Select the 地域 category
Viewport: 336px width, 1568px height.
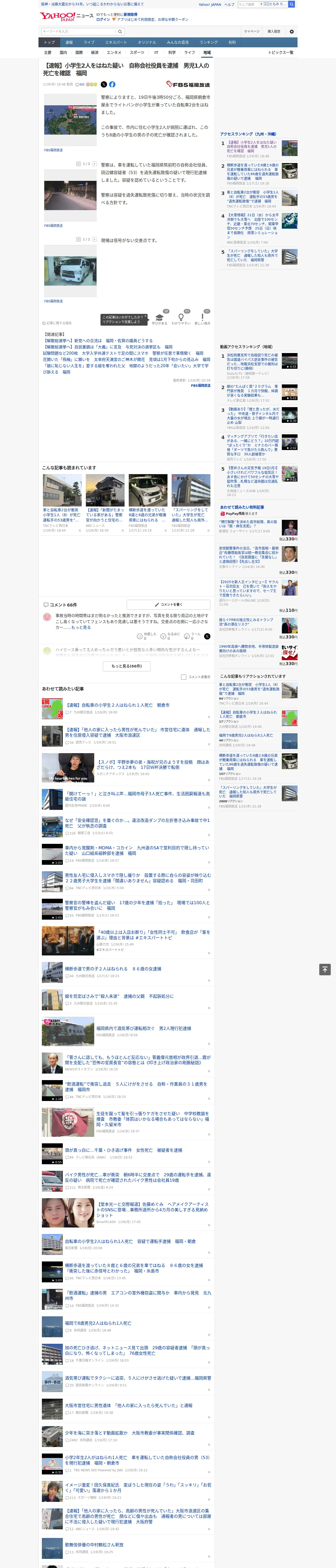point(207,52)
